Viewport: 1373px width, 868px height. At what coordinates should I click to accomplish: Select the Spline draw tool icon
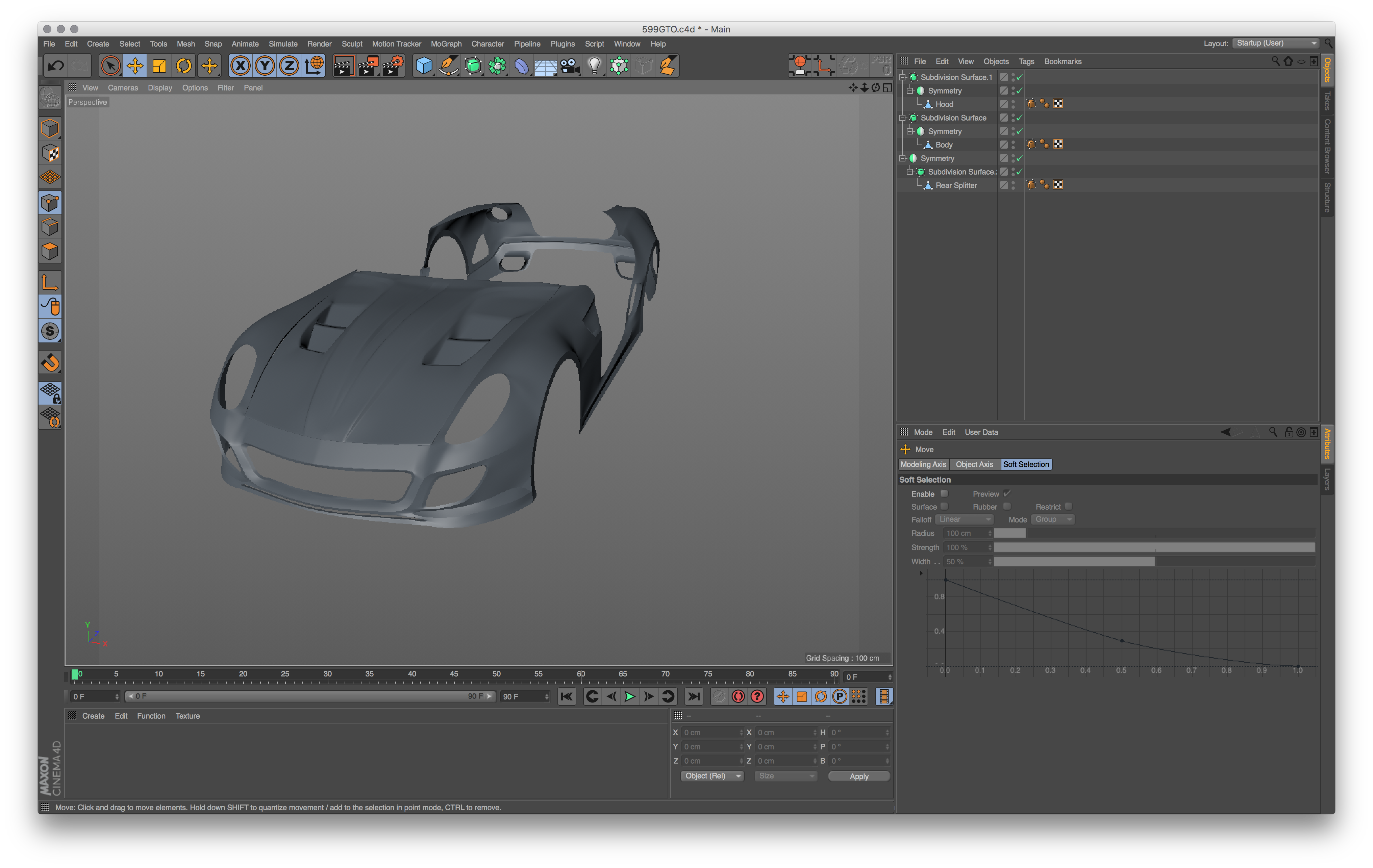pos(449,65)
